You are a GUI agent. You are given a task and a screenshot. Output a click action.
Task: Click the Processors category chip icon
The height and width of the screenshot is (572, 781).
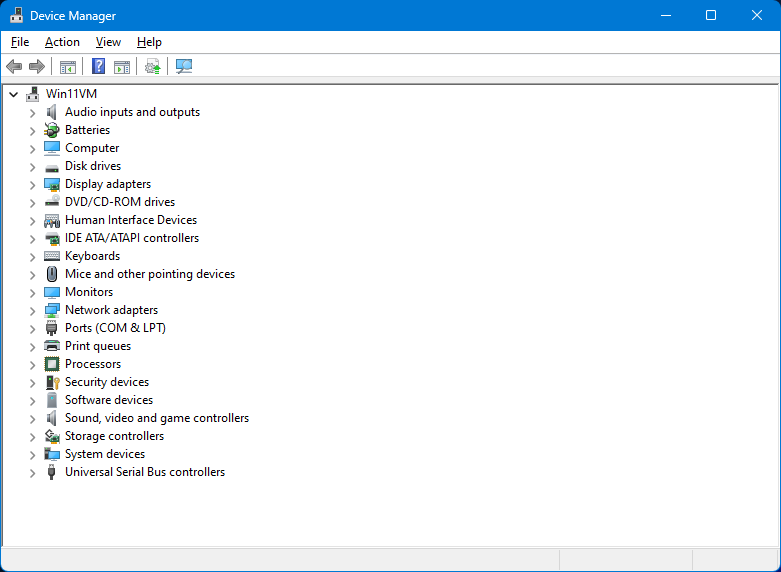click(52, 364)
